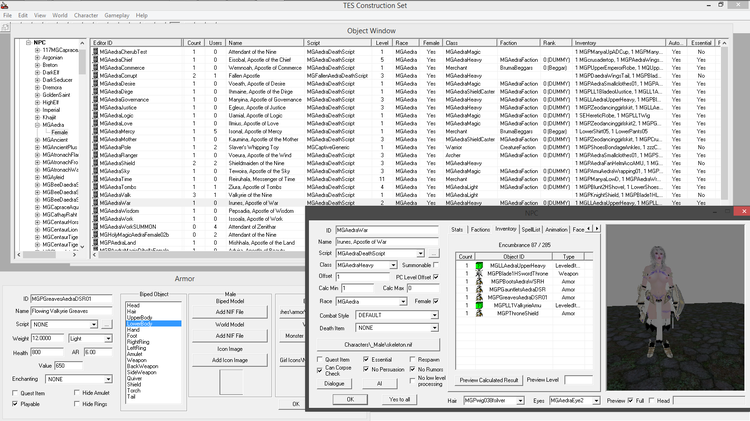Click the MGPBootsAedraWSRH armor icon
The image size is (750, 421).
click(x=479, y=282)
